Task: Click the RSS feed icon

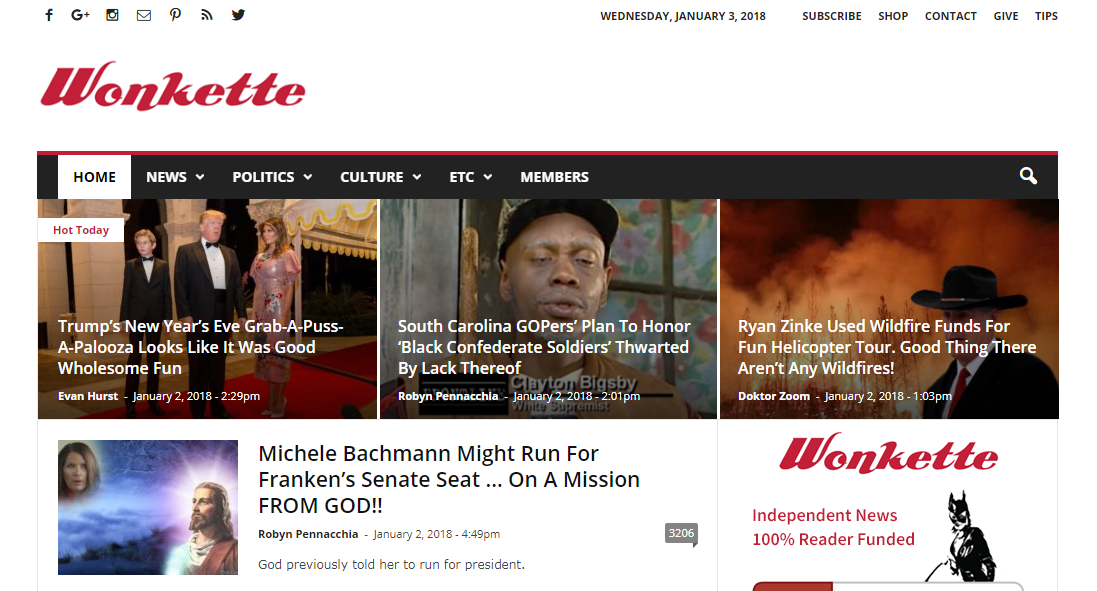Action: (x=206, y=15)
